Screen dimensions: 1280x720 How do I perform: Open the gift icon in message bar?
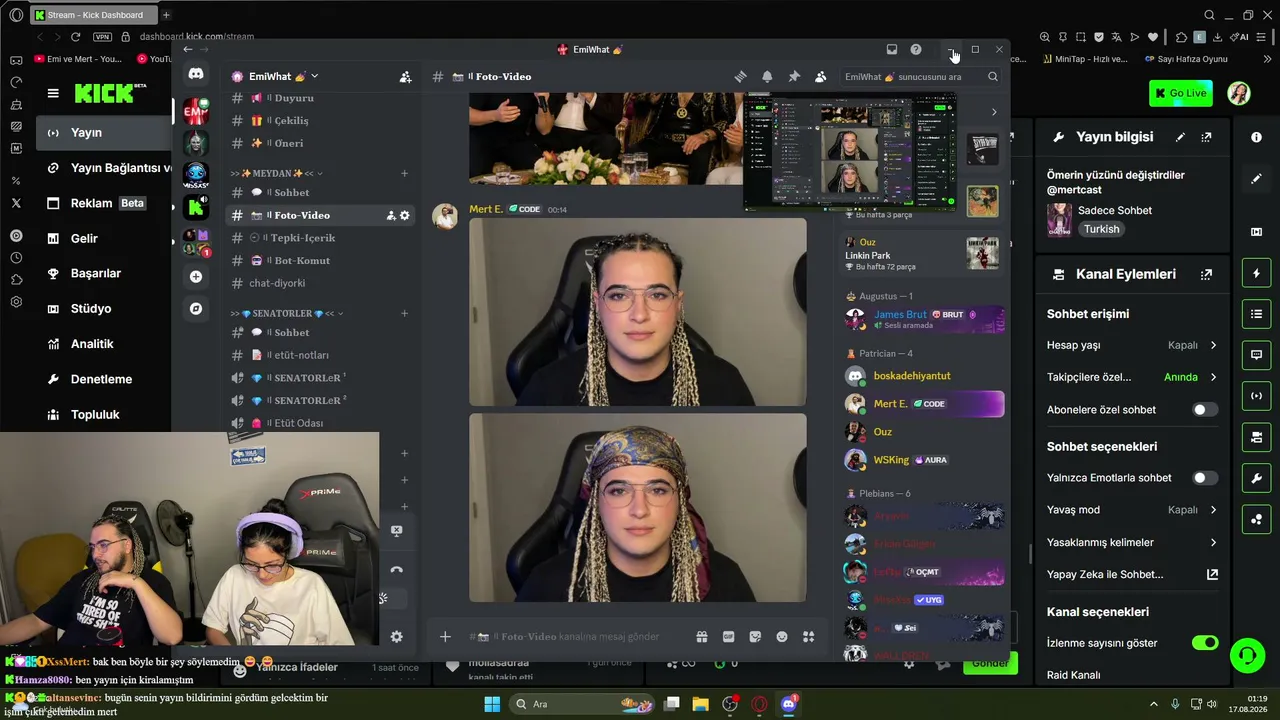coord(702,637)
